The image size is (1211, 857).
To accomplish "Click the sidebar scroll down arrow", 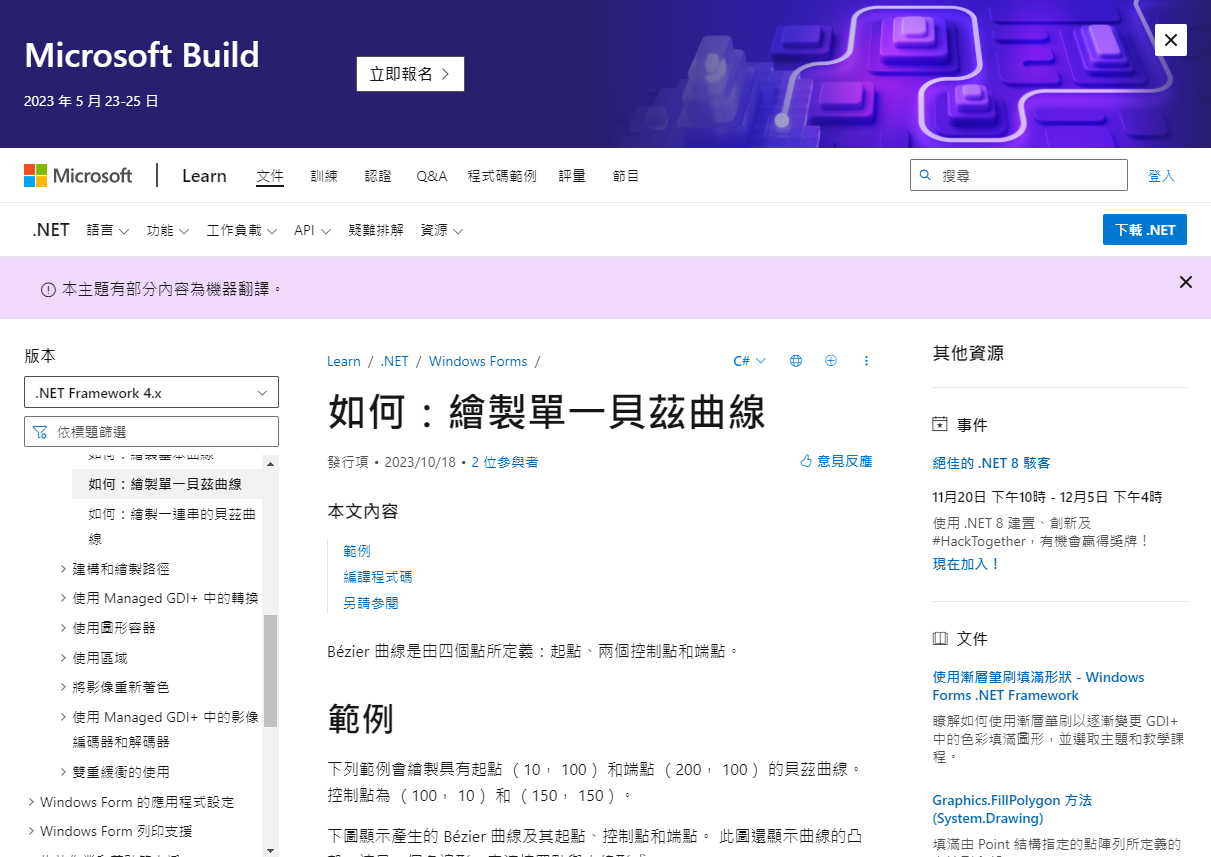I will click(x=270, y=850).
